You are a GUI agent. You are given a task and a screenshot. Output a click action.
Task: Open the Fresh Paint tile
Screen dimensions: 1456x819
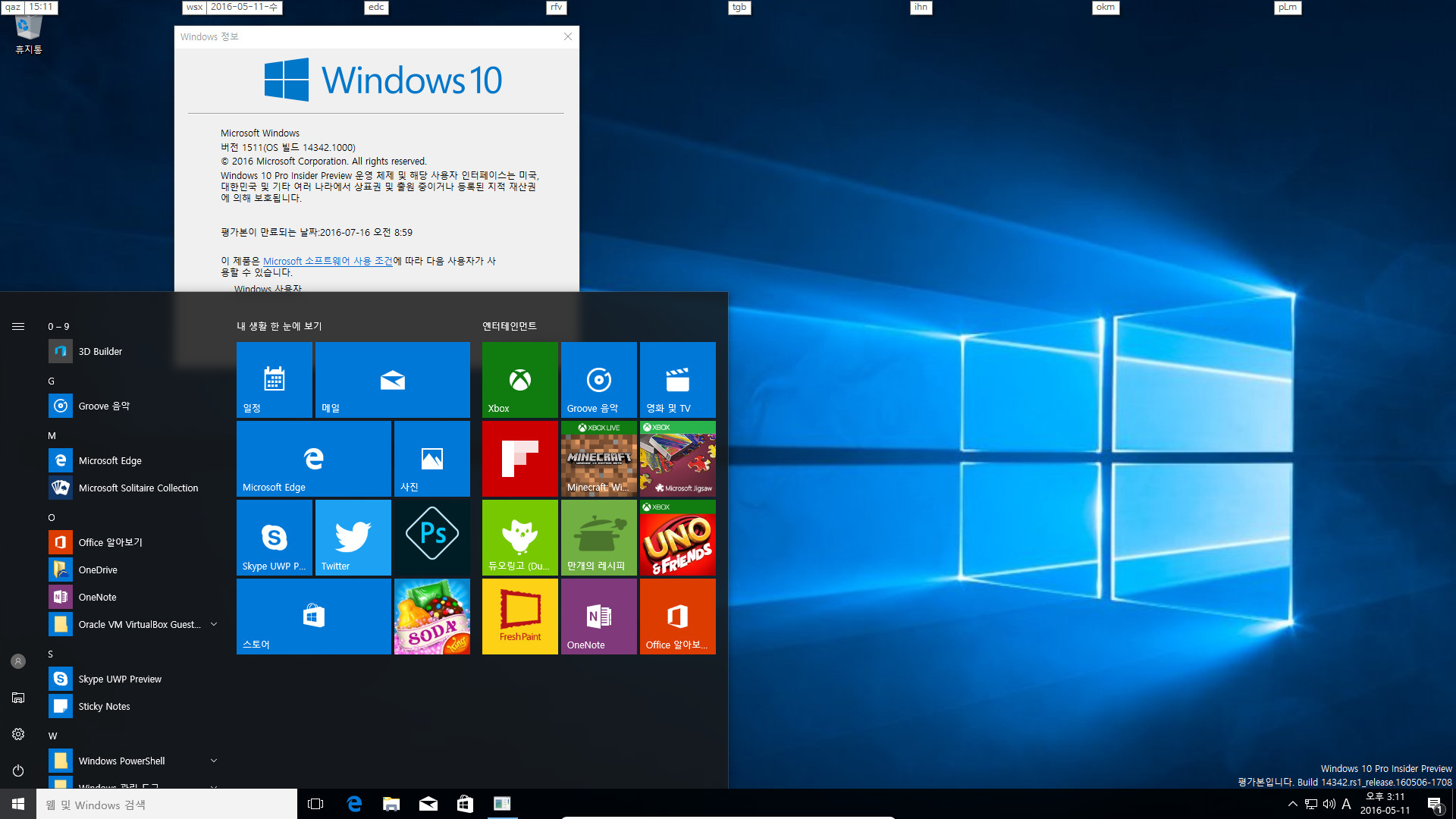pos(520,617)
